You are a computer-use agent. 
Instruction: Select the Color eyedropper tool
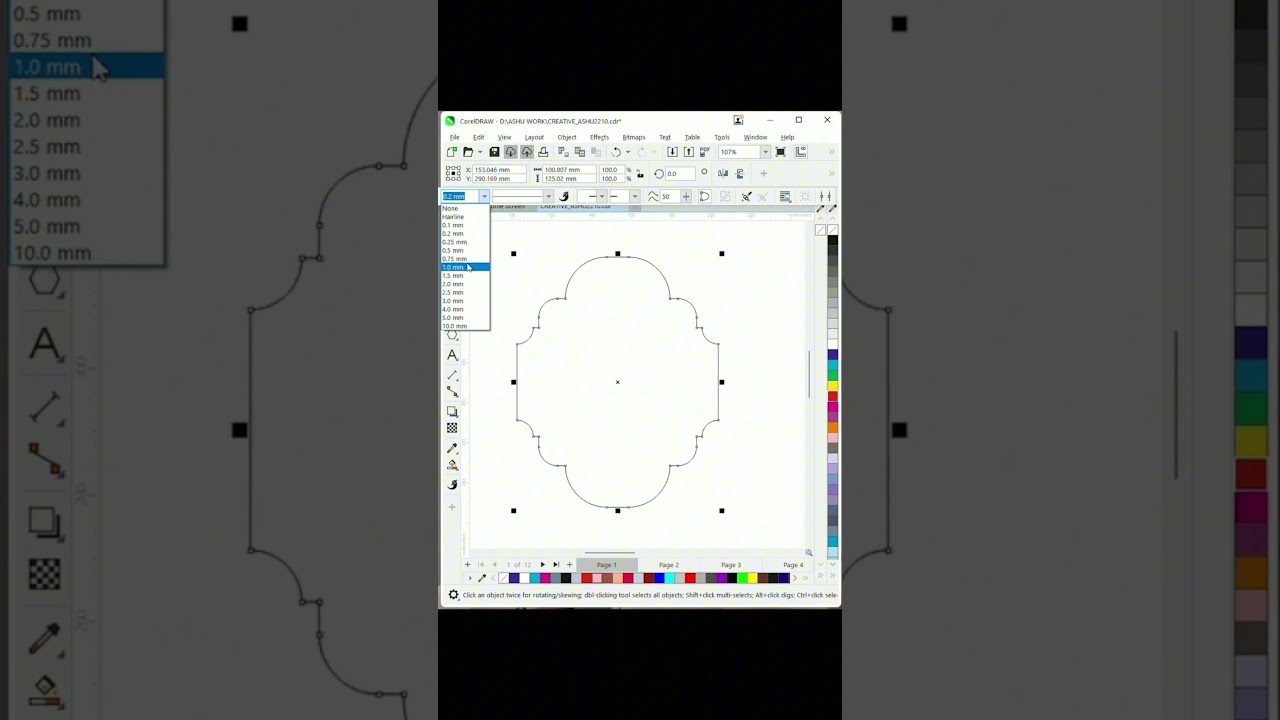click(452, 448)
